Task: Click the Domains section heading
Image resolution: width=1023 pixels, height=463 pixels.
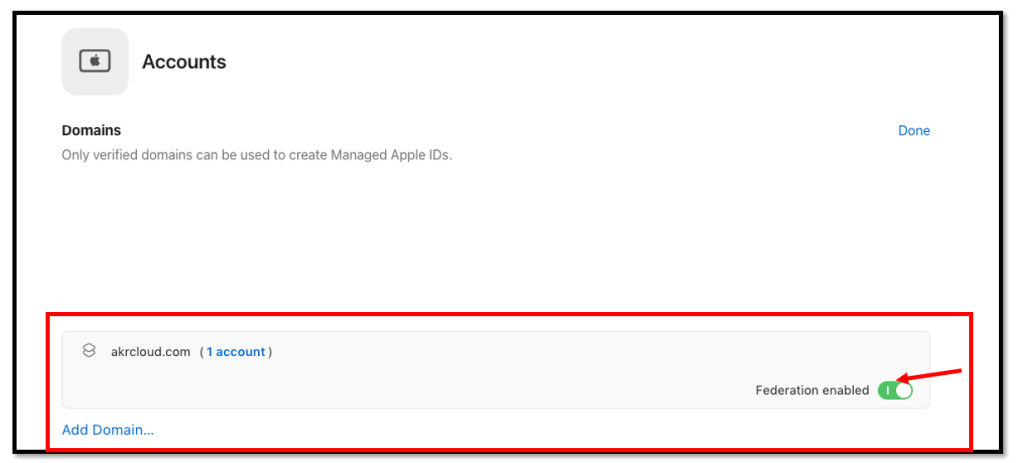Action: click(x=91, y=131)
